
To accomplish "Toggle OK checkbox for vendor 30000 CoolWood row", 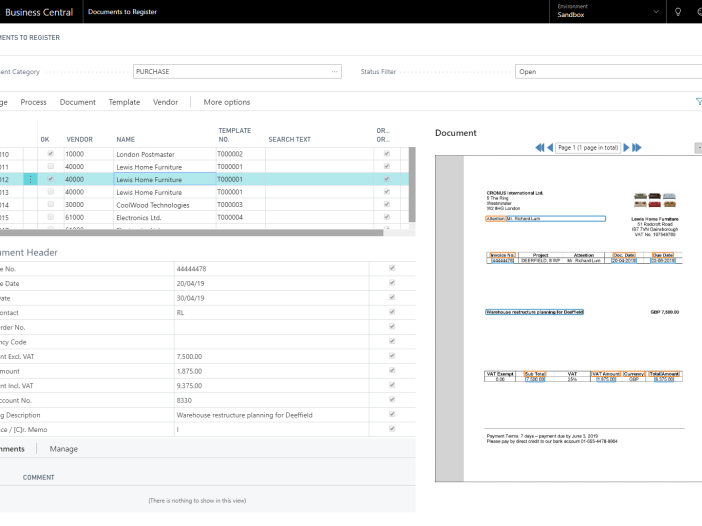I will pyautogui.click(x=51, y=204).
